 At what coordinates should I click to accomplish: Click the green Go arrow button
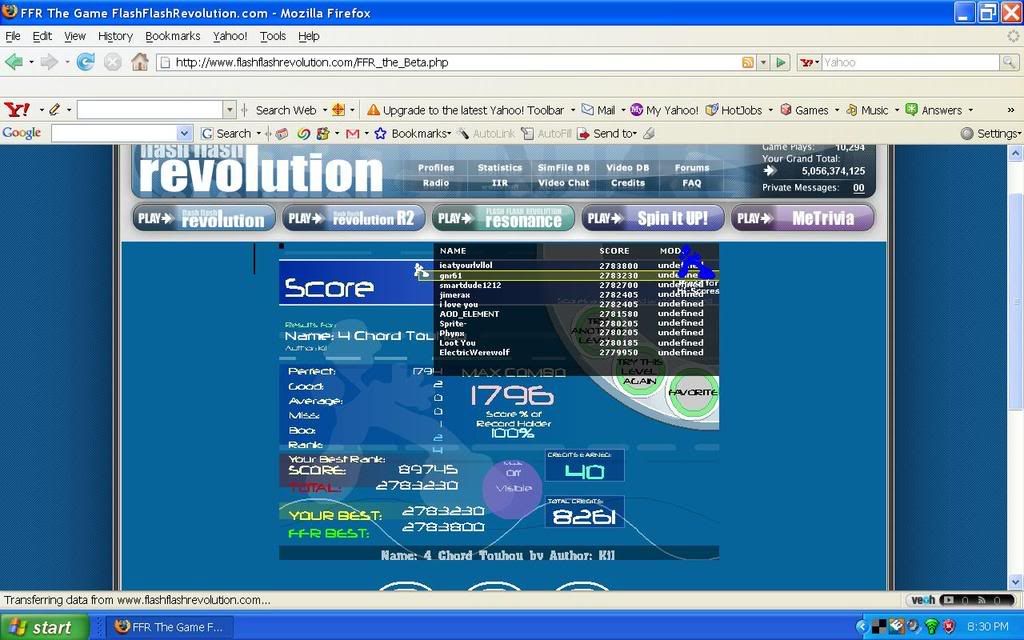[x=781, y=62]
